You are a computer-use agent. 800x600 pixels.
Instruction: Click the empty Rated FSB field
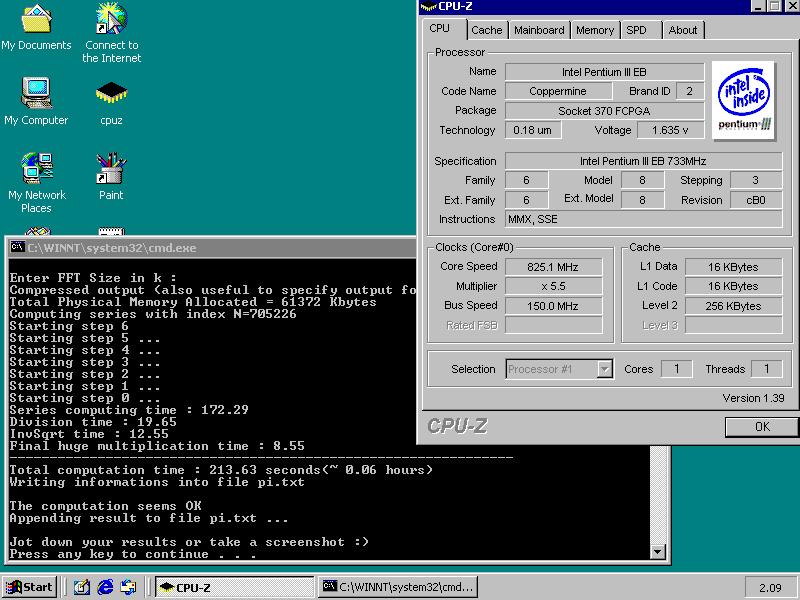(553, 325)
